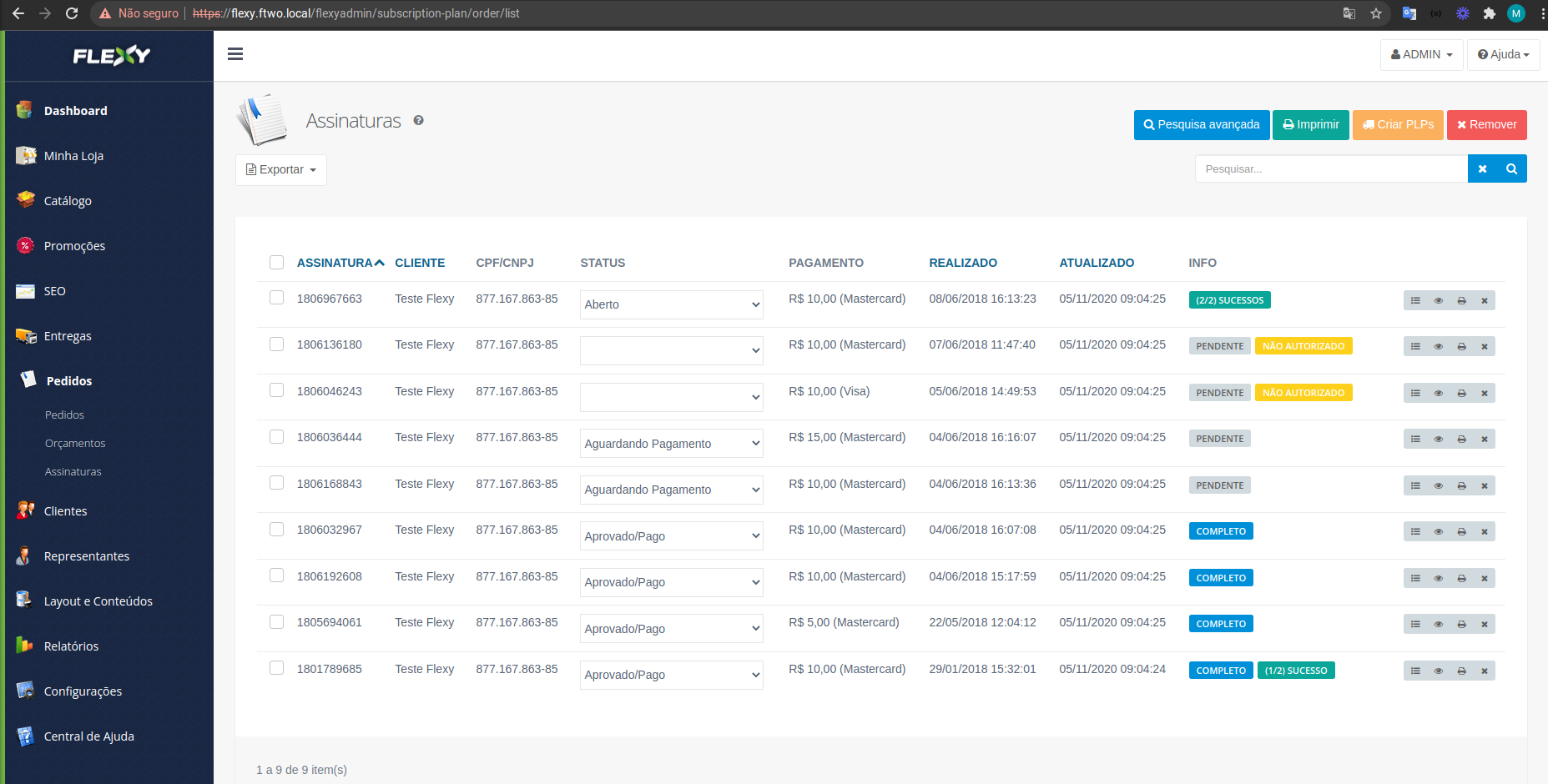The image size is (1548, 784).
Task: Clear the search with the X button
Action: click(x=1482, y=169)
